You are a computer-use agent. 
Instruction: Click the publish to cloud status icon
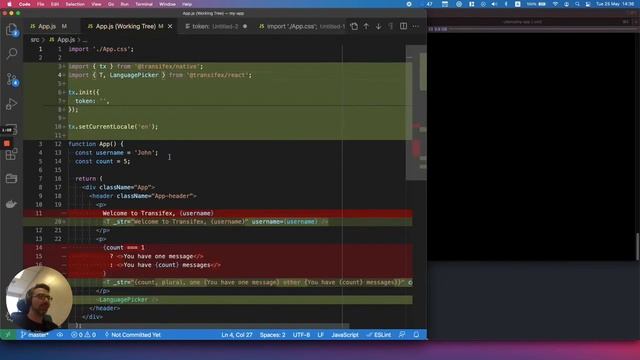coord(60,335)
